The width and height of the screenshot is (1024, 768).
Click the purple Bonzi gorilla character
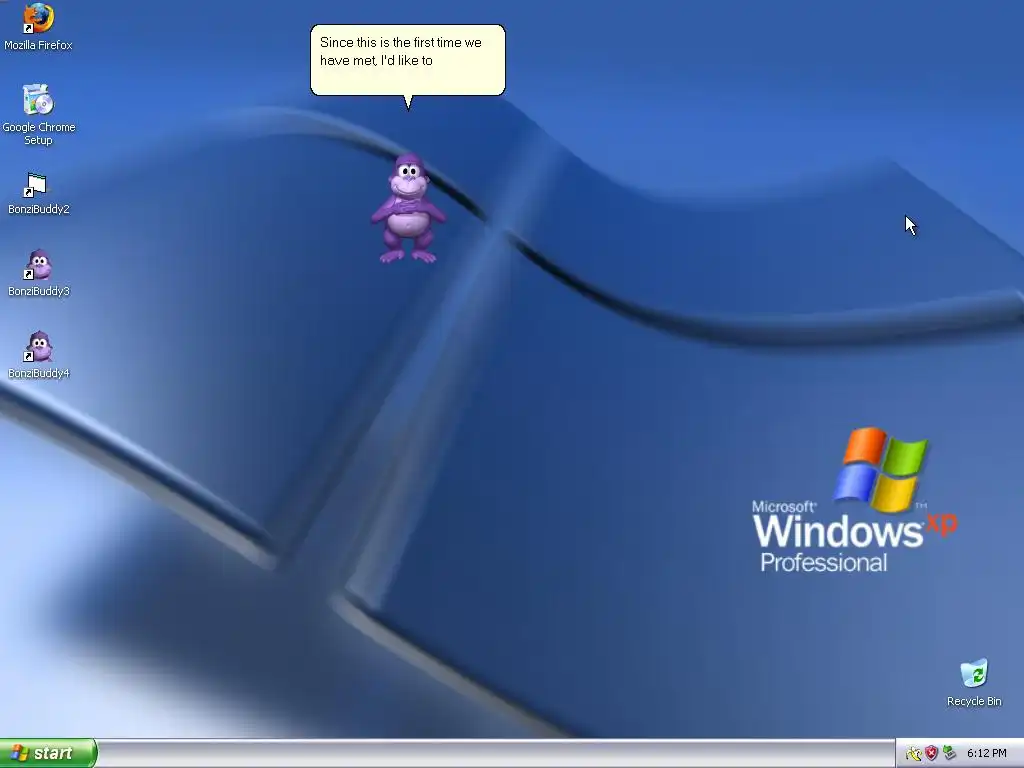pyautogui.click(x=408, y=208)
